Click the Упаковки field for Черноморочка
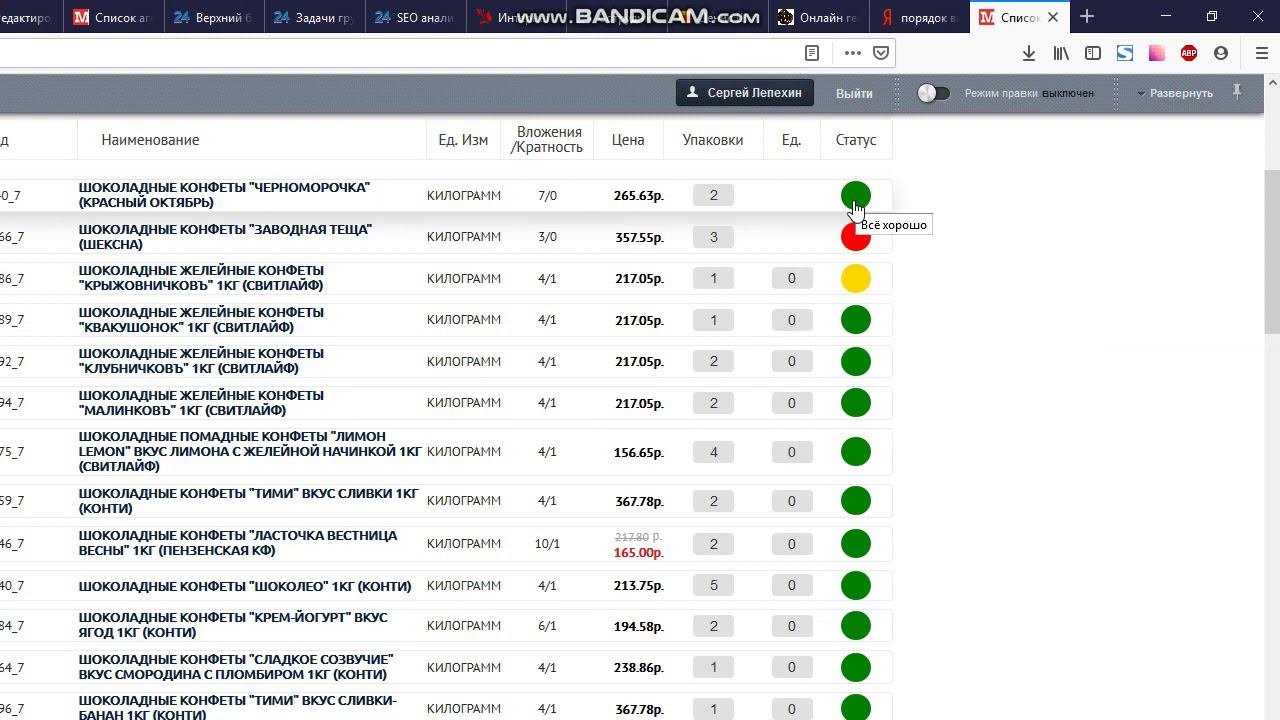Screen dimensions: 1280x720 (x=713, y=196)
